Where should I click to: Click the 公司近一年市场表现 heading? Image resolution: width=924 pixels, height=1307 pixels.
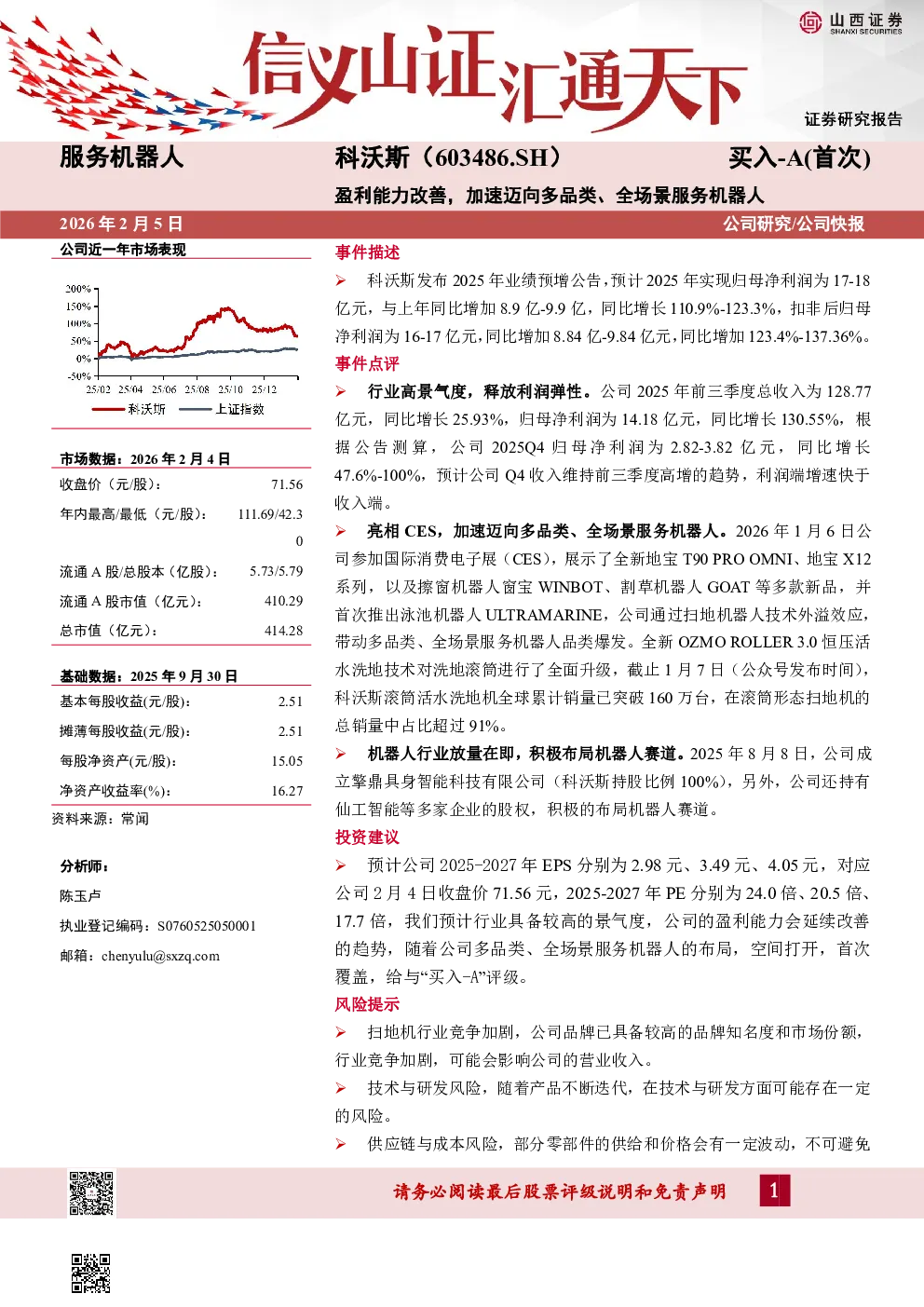(x=123, y=250)
